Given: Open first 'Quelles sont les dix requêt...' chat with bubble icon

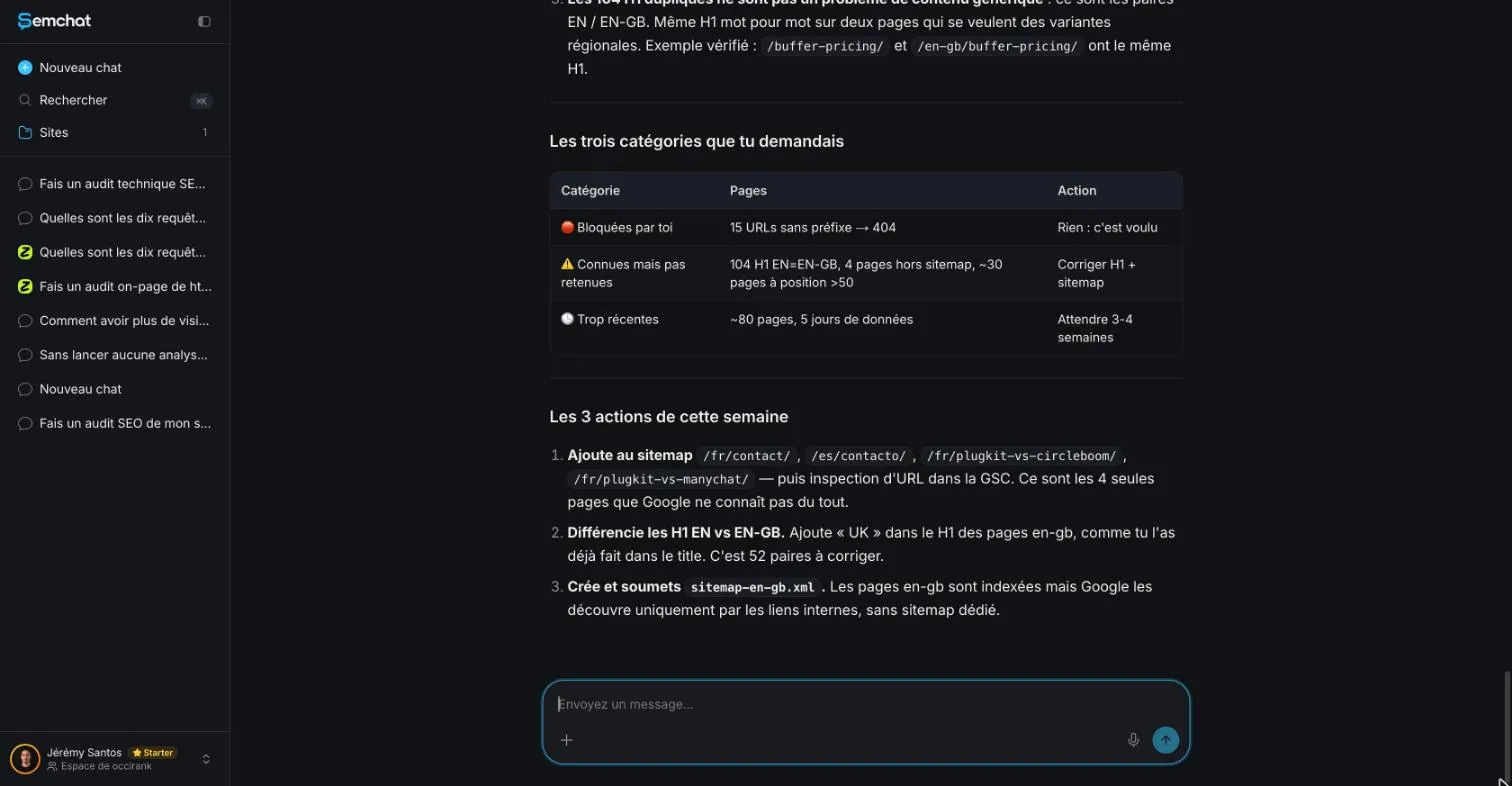Looking at the screenshot, I should pyautogui.click(x=115, y=218).
